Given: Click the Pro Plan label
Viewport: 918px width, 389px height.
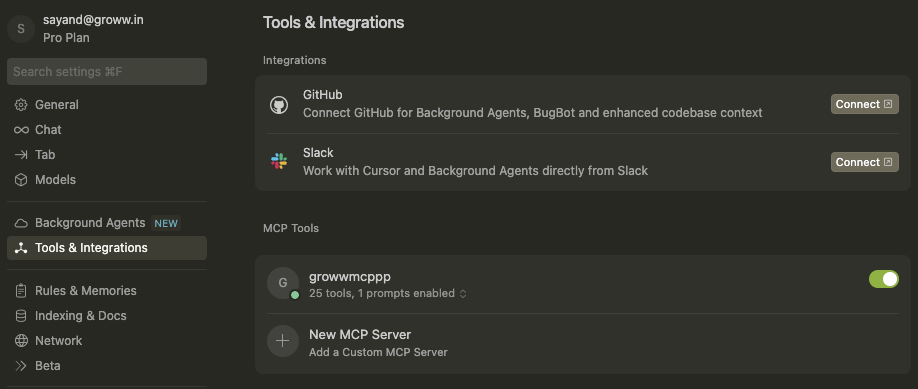Looking at the screenshot, I should point(66,38).
